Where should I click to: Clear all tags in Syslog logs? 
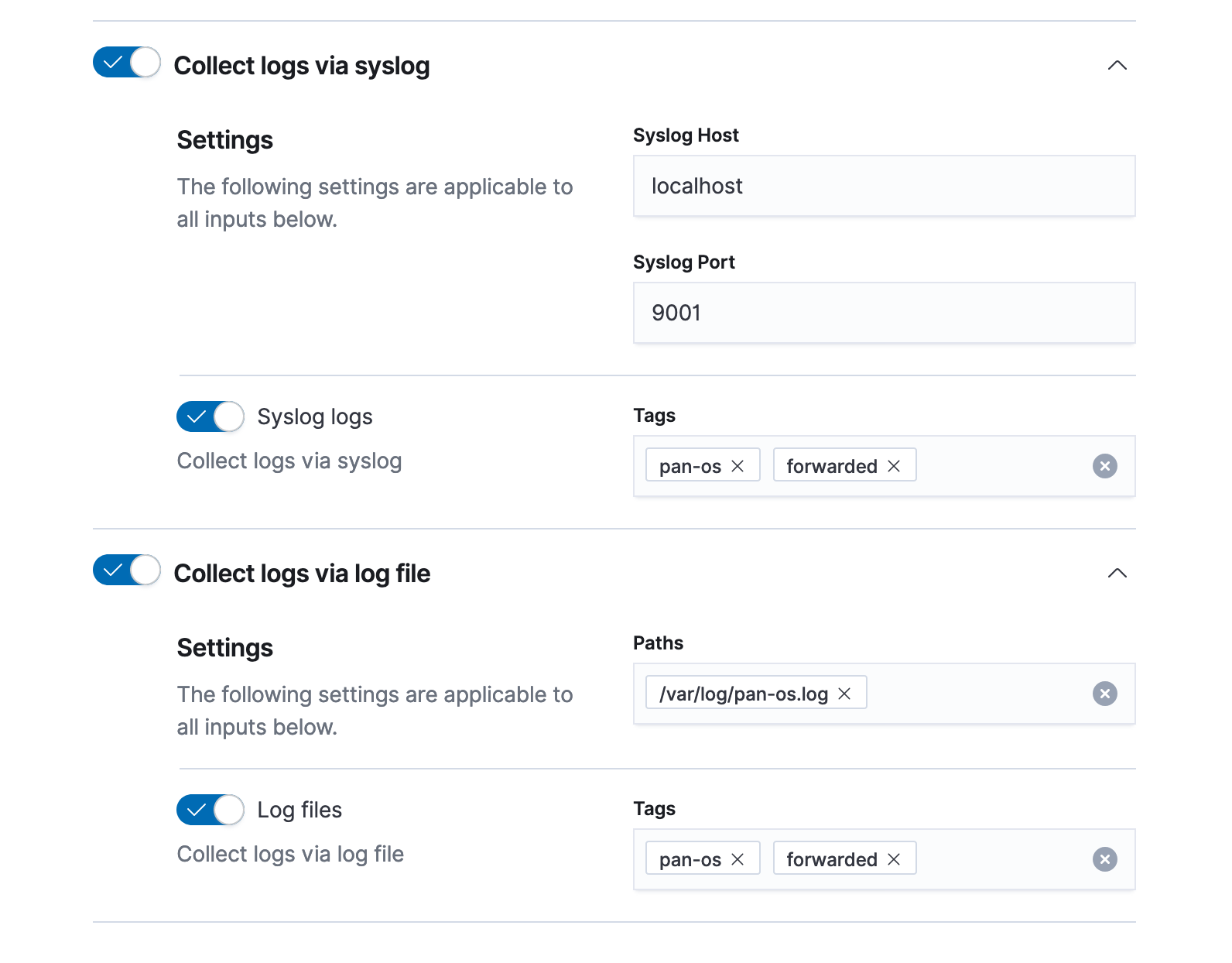click(1104, 466)
